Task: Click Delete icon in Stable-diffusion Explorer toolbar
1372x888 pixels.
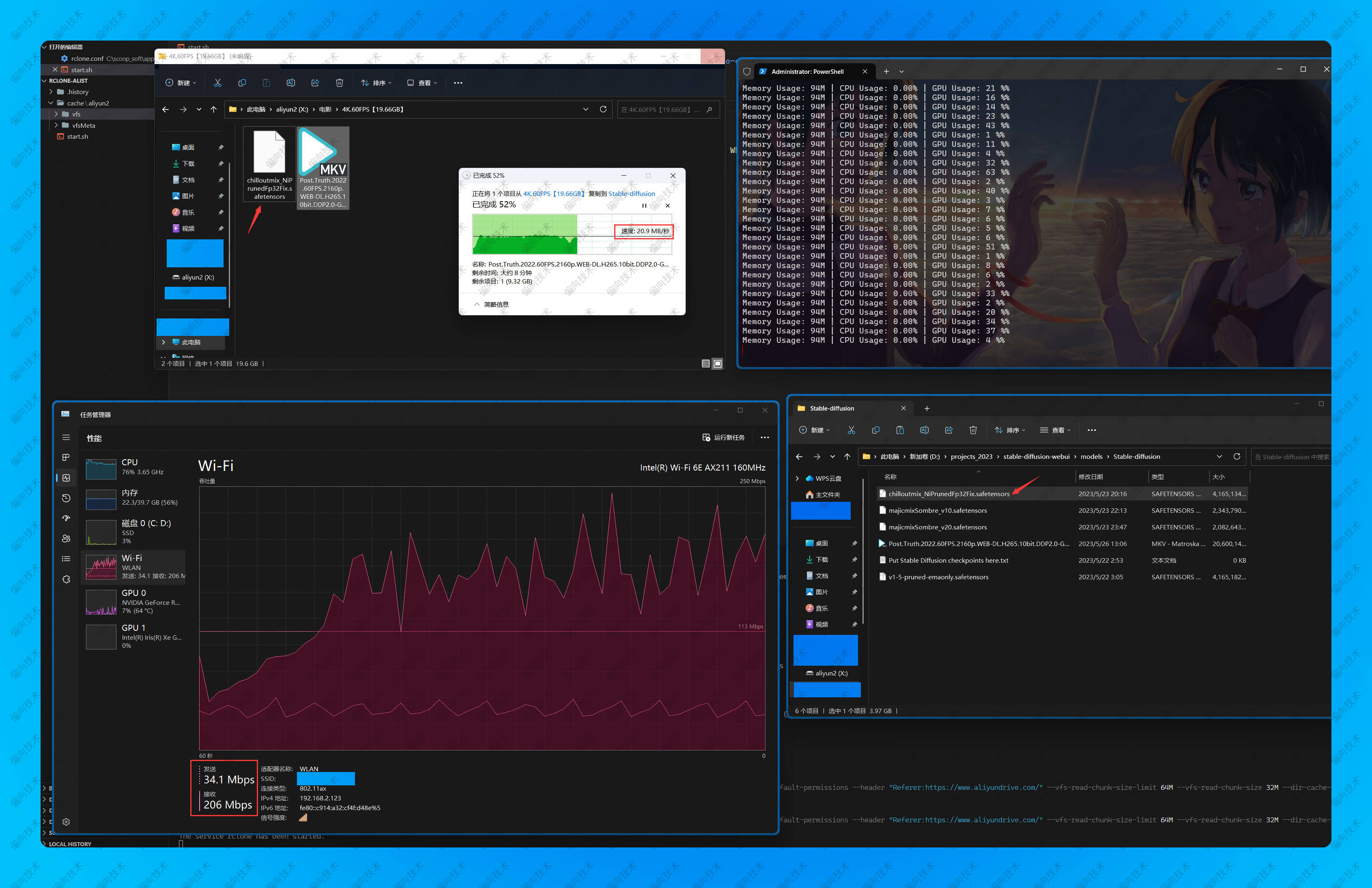Action: pos(973,430)
